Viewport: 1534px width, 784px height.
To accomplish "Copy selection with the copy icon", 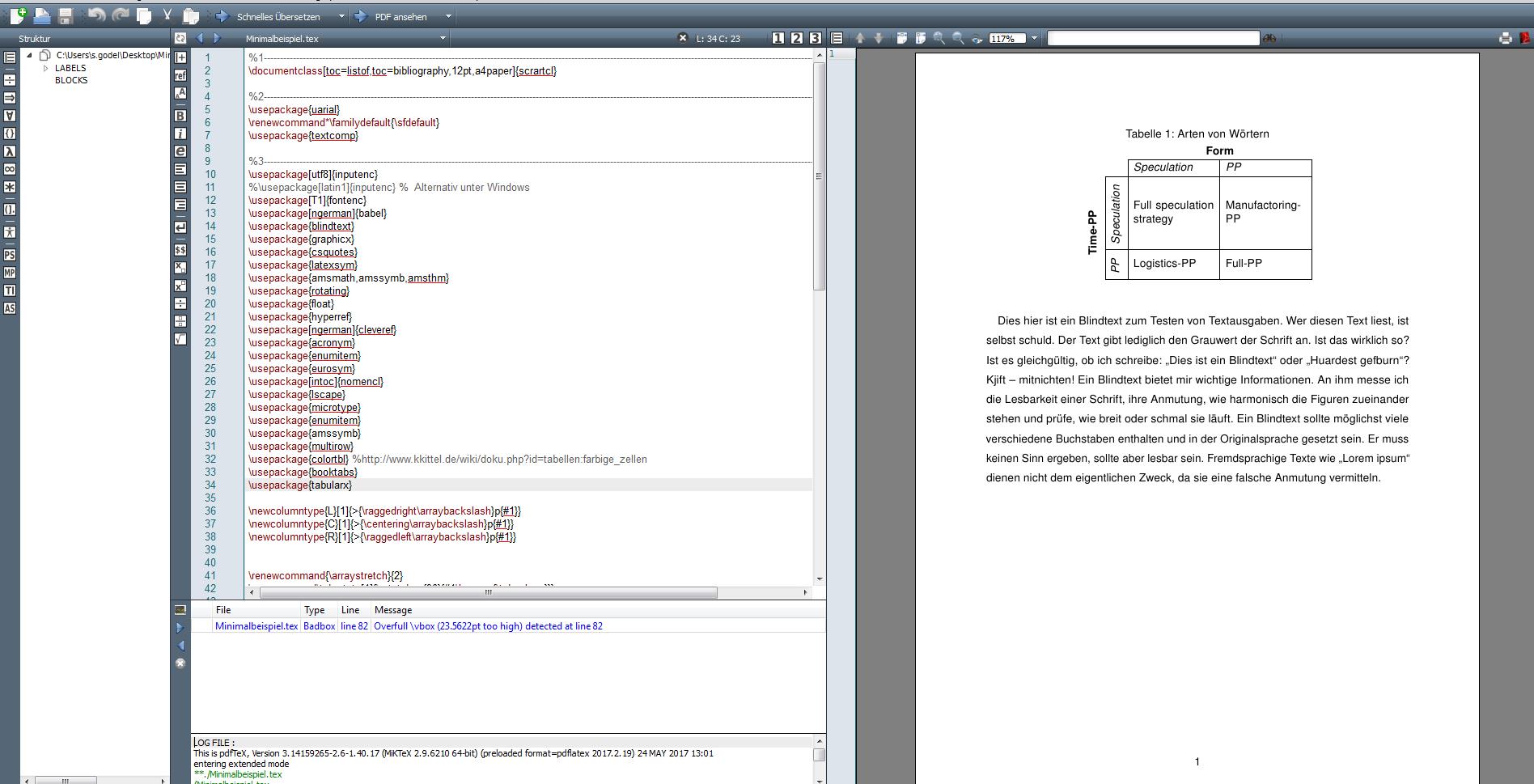I will tap(144, 15).
